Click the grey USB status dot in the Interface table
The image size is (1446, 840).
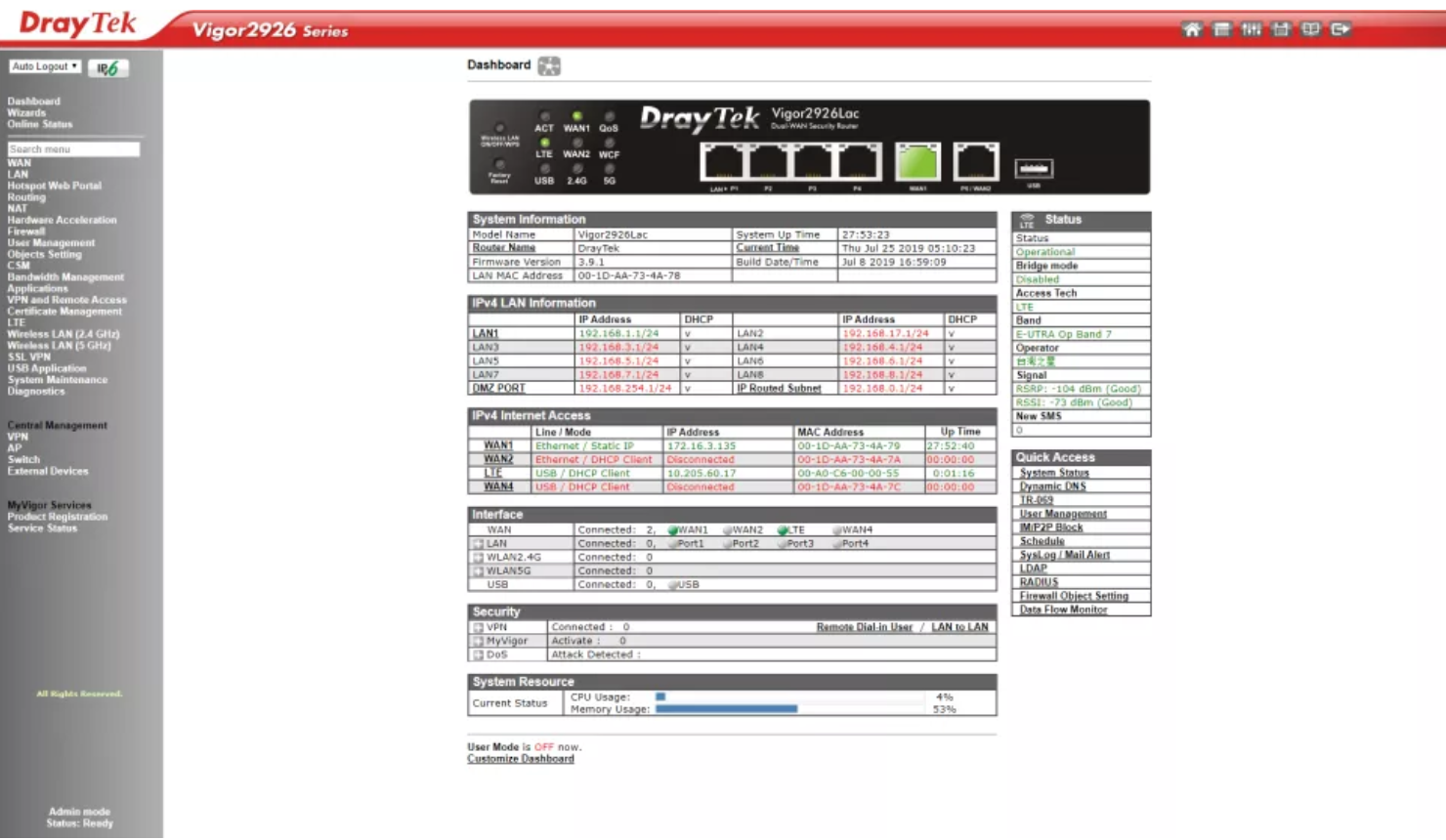point(673,585)
